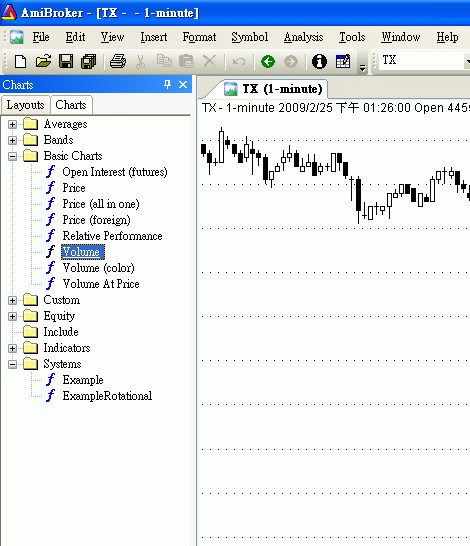
Task: Select the Indicators folder label
Action: coord(67,348)
